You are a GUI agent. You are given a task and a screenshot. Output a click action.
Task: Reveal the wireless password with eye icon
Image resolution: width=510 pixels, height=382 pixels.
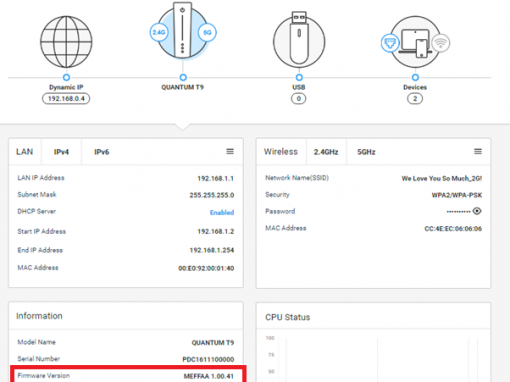click(x=477, y=211)
